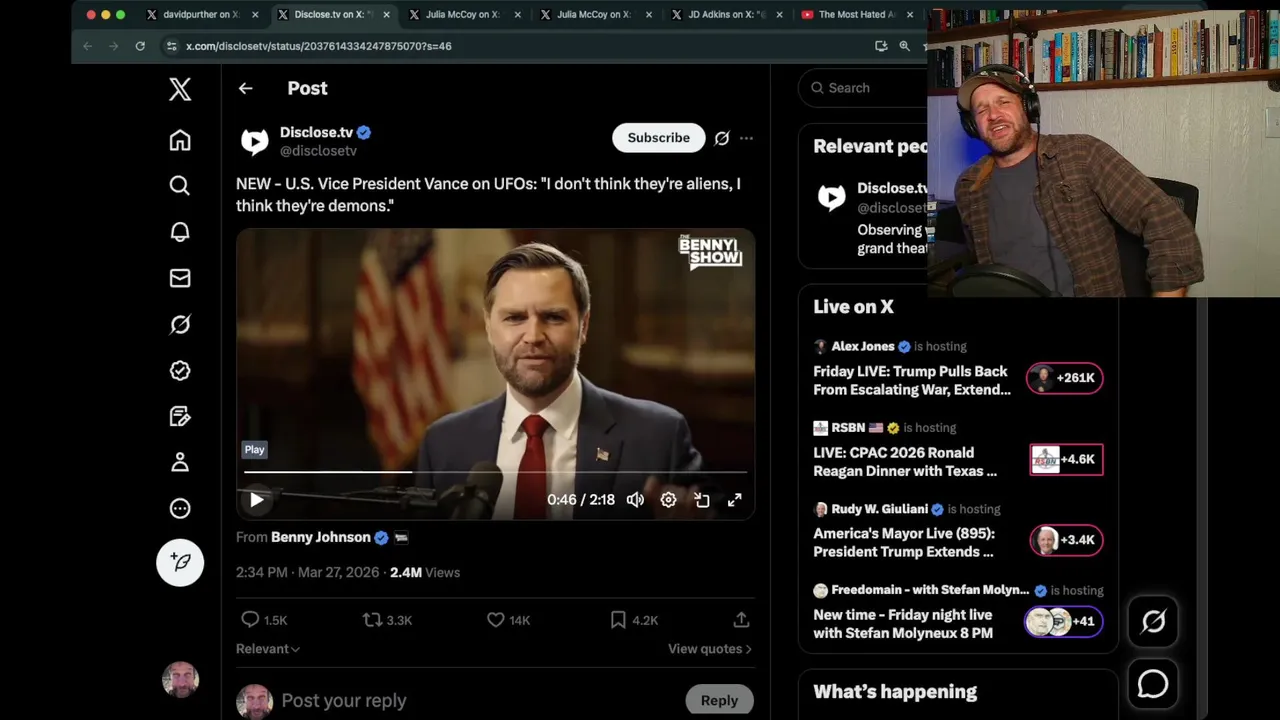Viewport: 1280px width, 720px height.
Task: Click the X logo in sidebar
Action: [180, 89]
